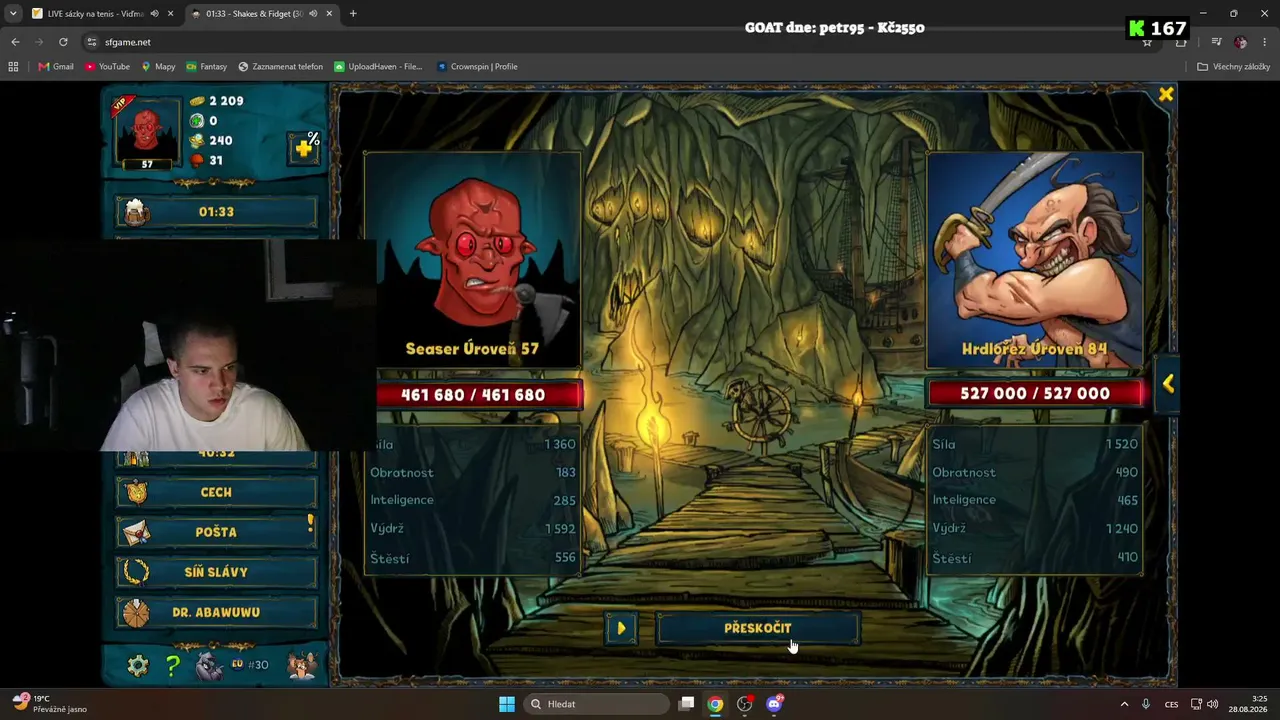The width and height of the screenshot is (1280, 720).
Task: Click Hrdlořez's health bar 527 000 / 527 000
Action: pyautogui.click(x=1035, y=393)
